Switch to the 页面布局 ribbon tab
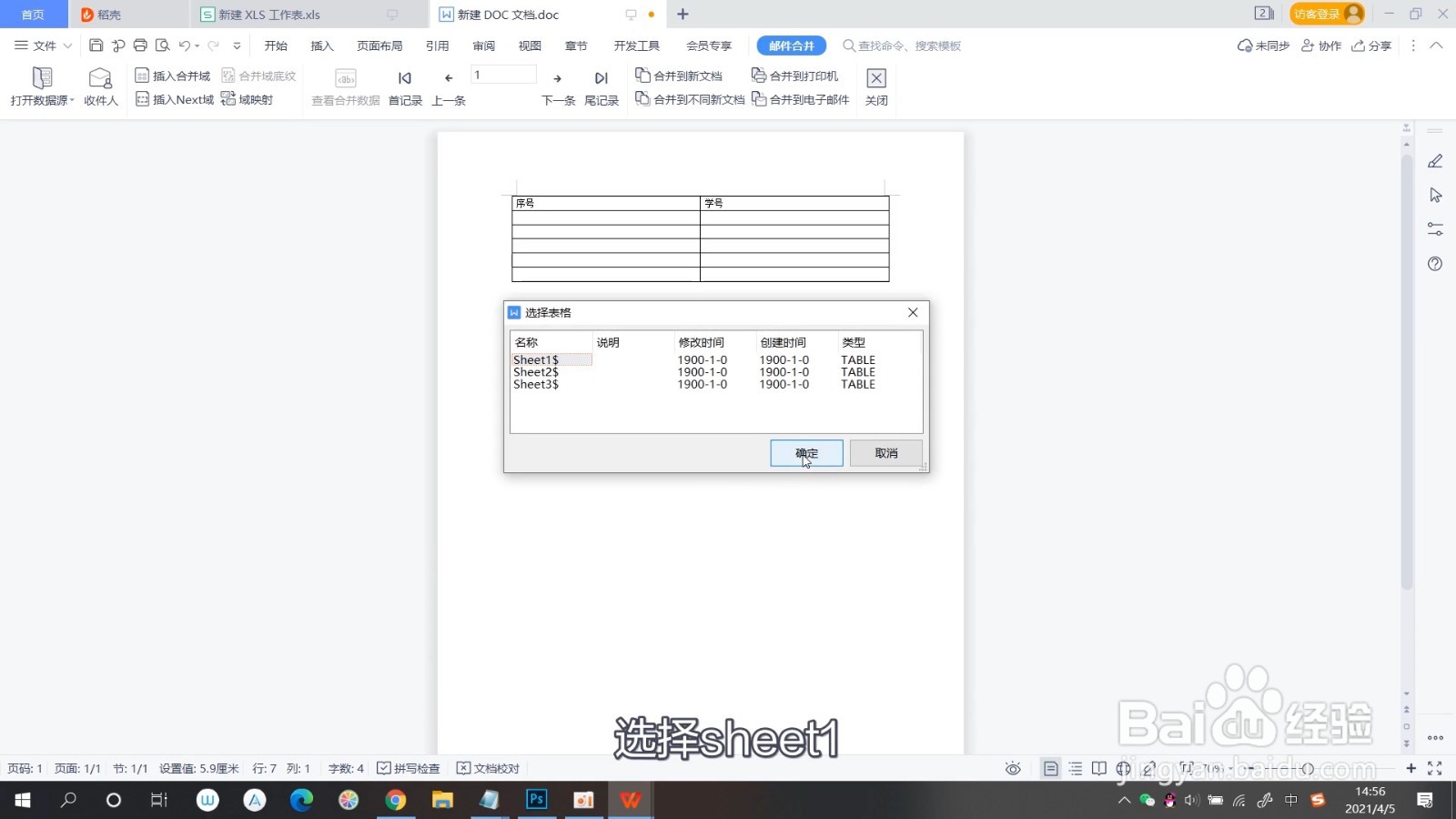This screenshot has width=1456, height=819. (379, 45)
